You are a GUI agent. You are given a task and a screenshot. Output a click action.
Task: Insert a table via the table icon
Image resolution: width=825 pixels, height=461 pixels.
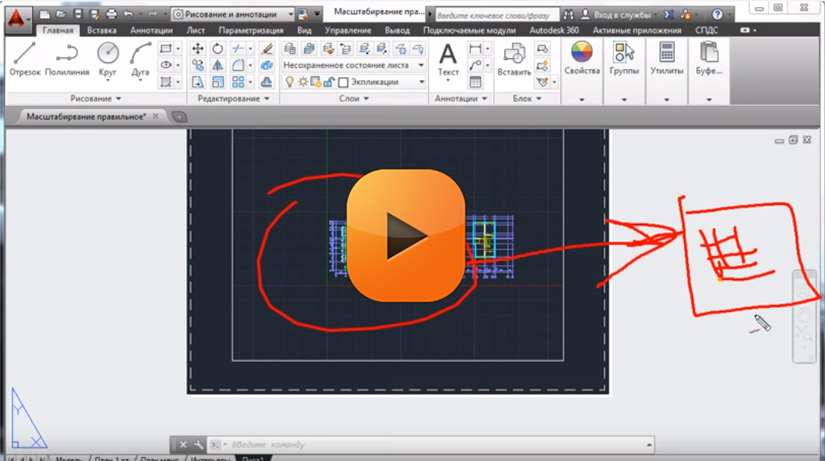tap(475, 82)
